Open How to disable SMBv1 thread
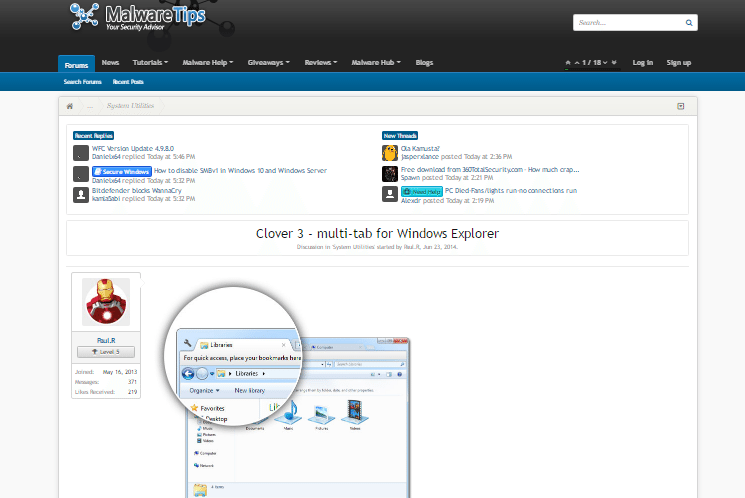The image size is (745, 498). tap(240, 171)
